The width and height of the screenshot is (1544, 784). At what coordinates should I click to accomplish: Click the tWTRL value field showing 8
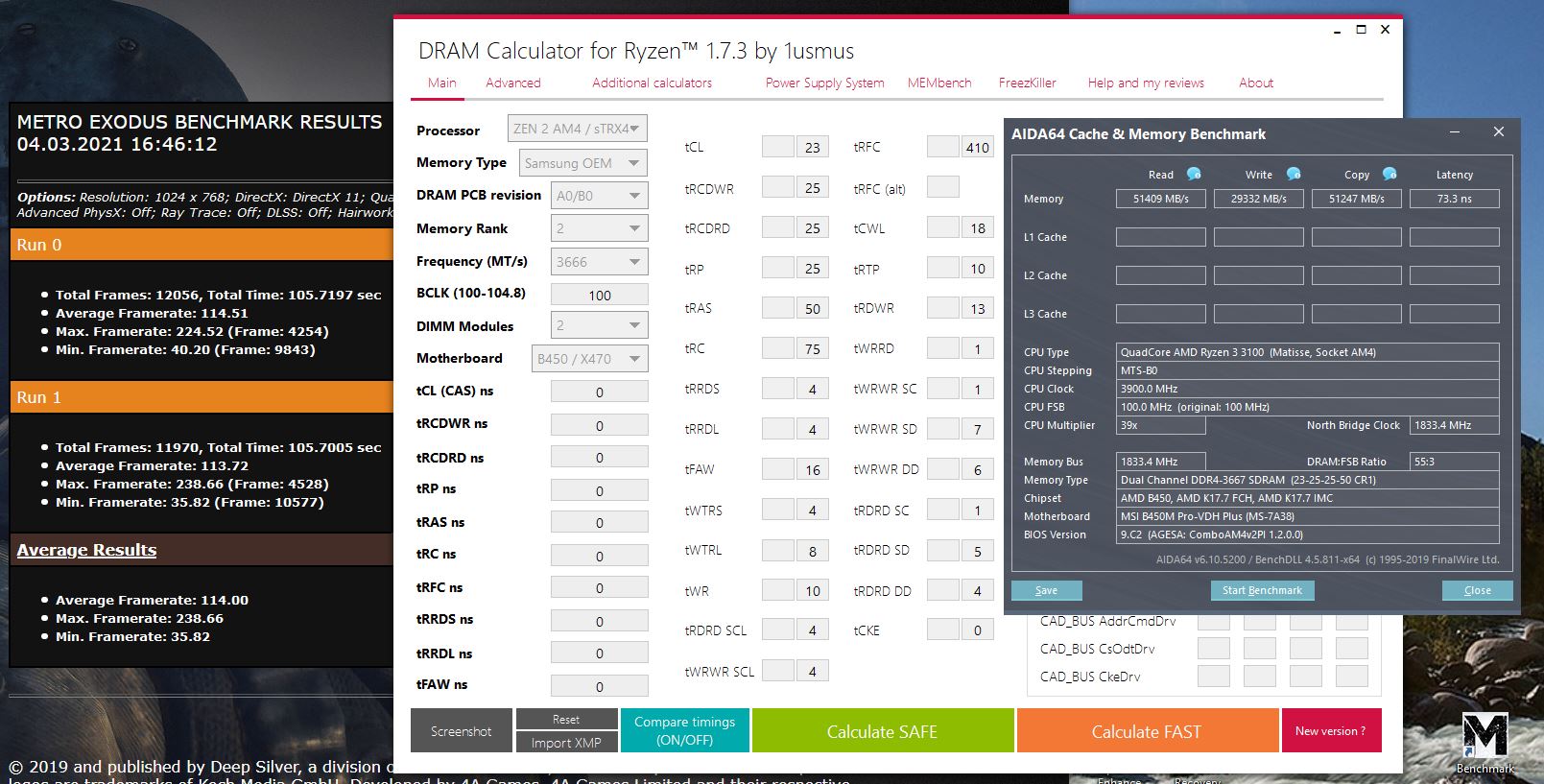pyautogui.click(x=813, y=551)
